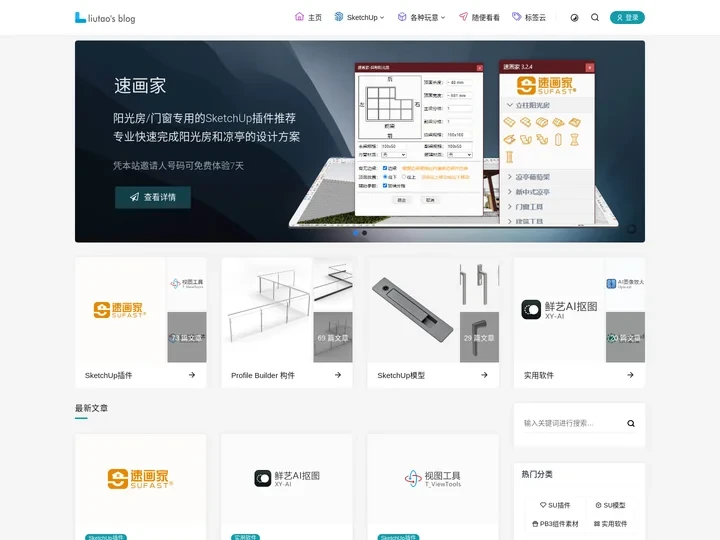The width and height of the screenshot is (720, 540).
Task: Click the 73 篇文章 thumbnail
Action: pyautogui.click(x=187, y=338)
